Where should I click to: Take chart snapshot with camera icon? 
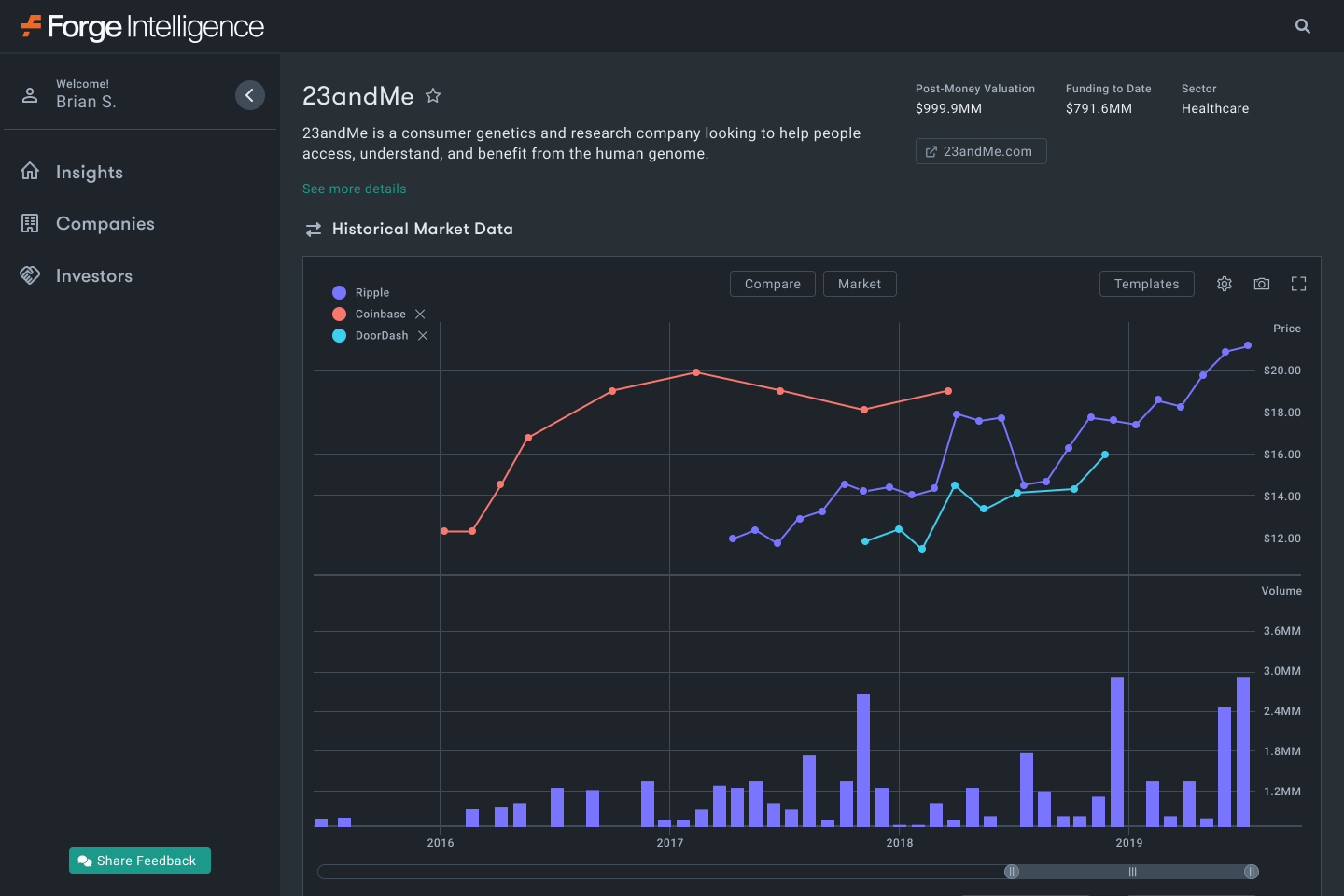pos(1262,284)
